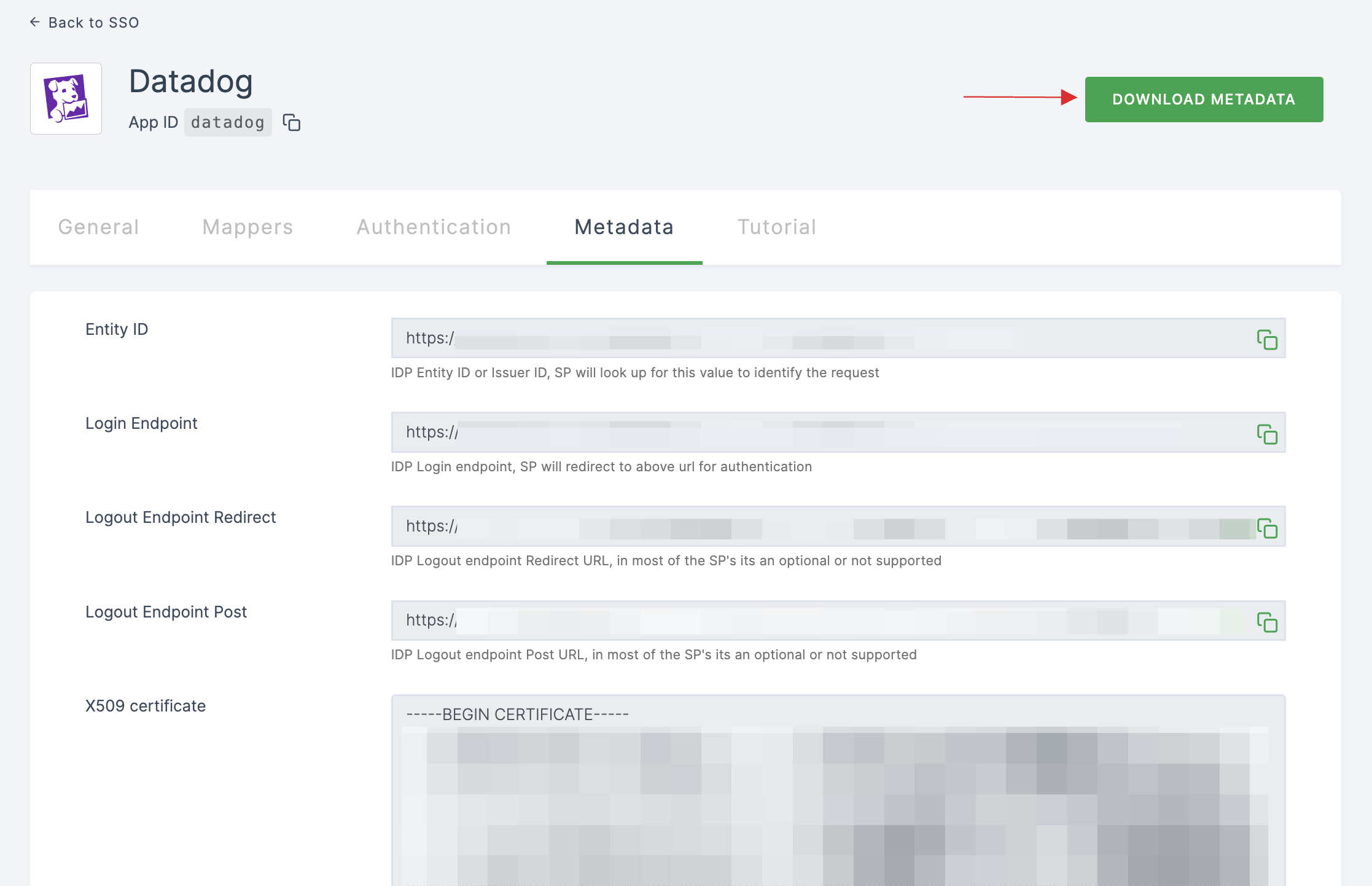Viewport: 1372px width, 886px height.
Task: Open the Tutorial tab
Action: [777, 227]
